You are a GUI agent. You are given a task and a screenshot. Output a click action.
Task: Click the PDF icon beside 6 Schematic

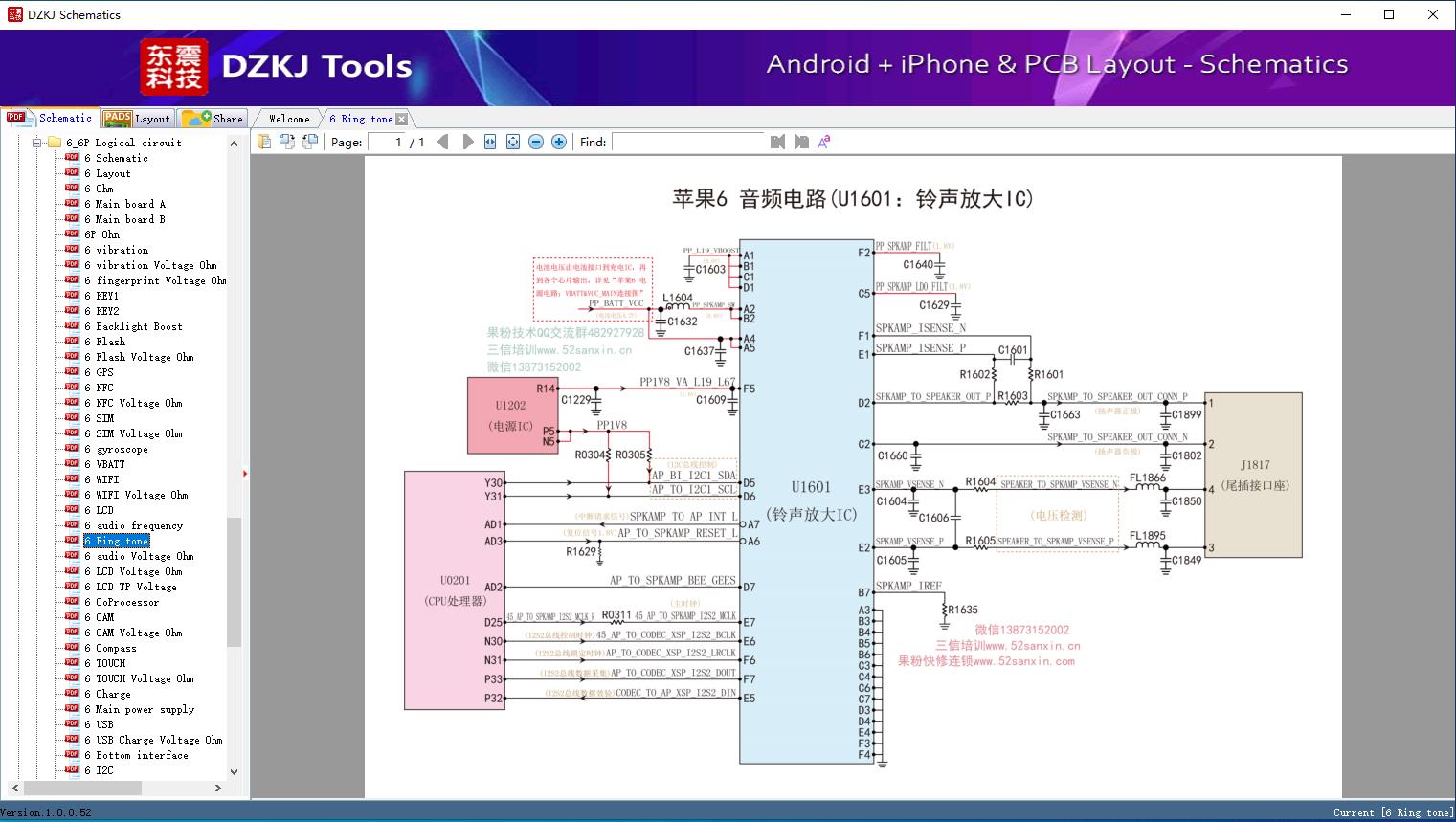coord(72,158)
